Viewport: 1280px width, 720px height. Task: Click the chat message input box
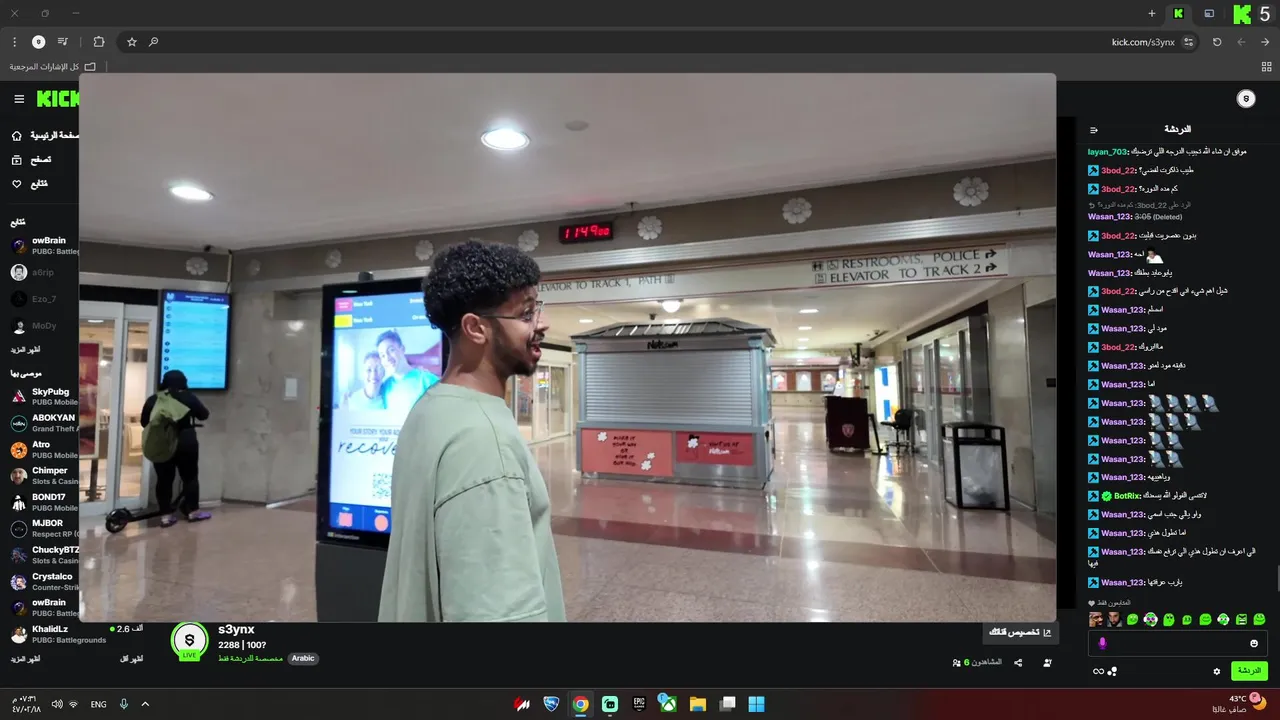(x=1177, y=643)
